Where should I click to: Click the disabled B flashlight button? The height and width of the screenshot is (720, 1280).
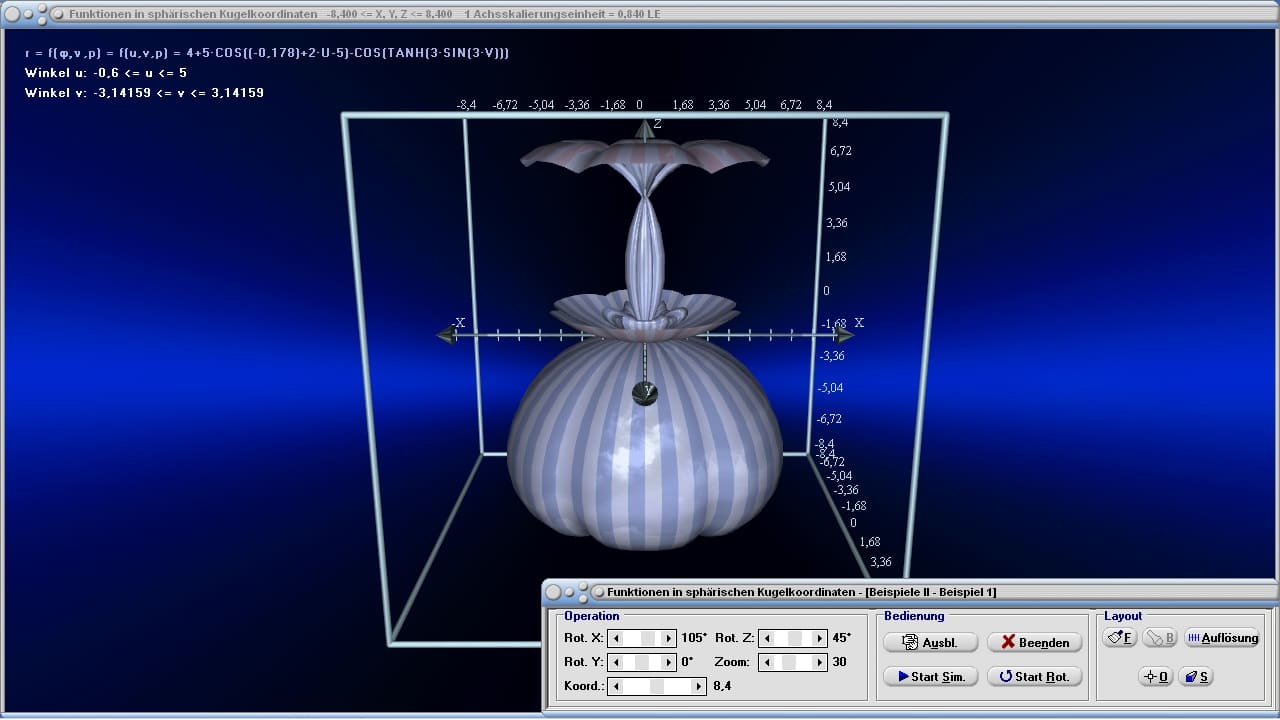pyautogui.click(x=1159, y=637)
